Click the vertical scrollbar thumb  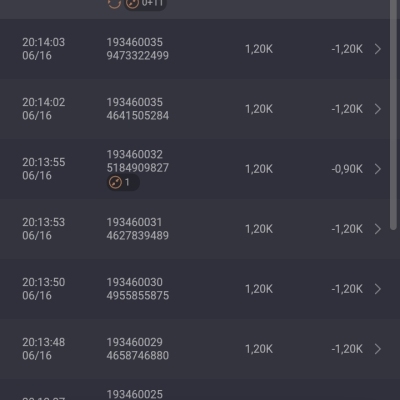(x=393, y=115)
